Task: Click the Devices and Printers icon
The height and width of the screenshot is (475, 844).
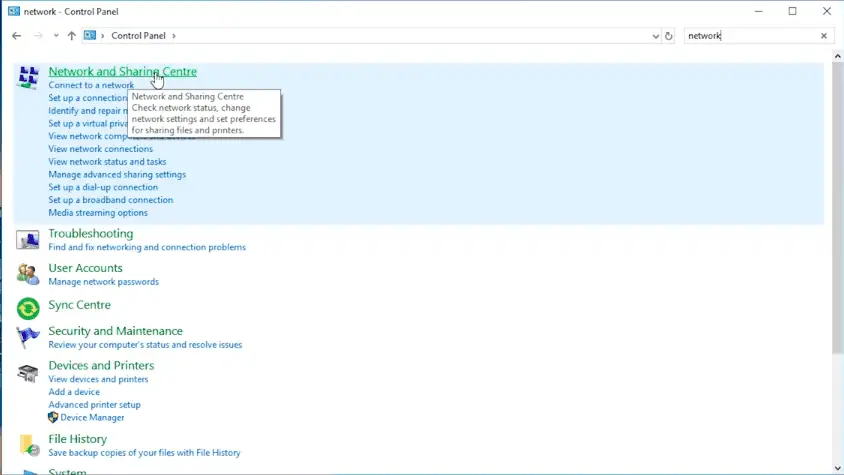Action: pyautogui.click(x=27, y=373)
